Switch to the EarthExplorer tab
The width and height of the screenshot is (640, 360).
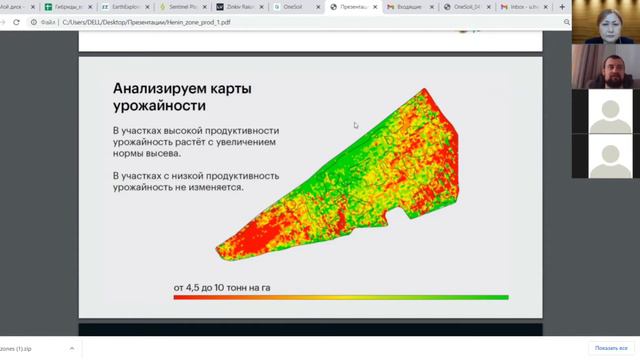[125, 7]
